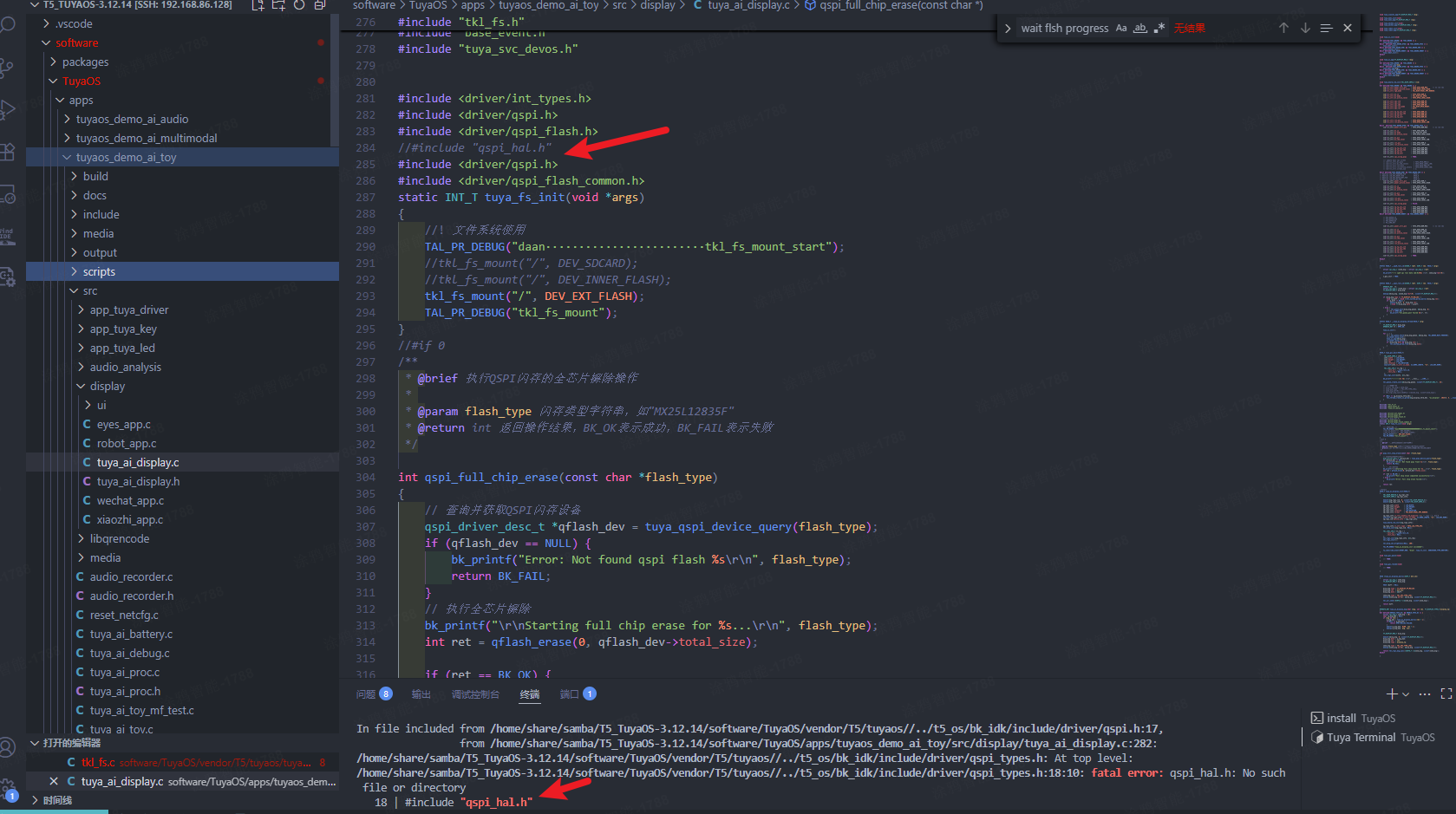
Task: Expand the replace field in find widget
Action: coord(1008,29)
